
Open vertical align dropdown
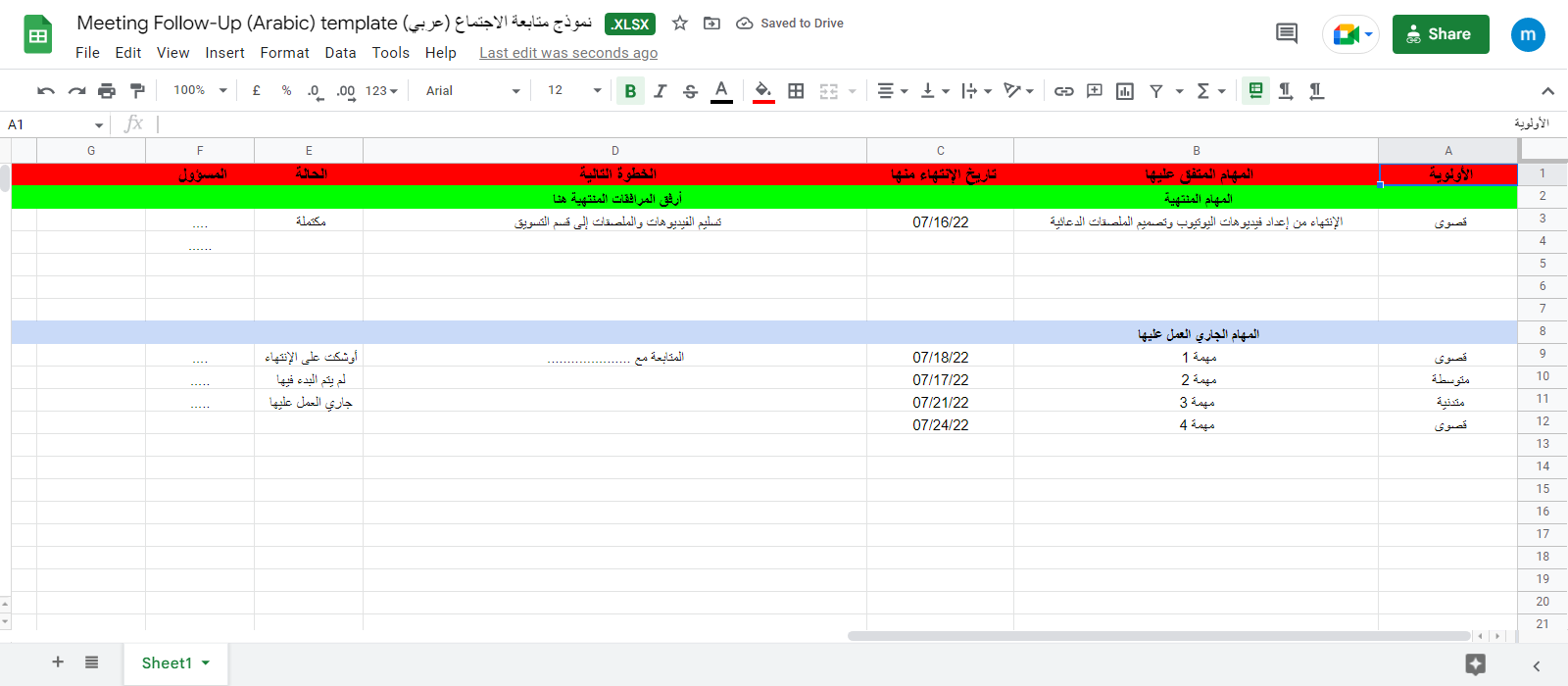pos(934,91)
